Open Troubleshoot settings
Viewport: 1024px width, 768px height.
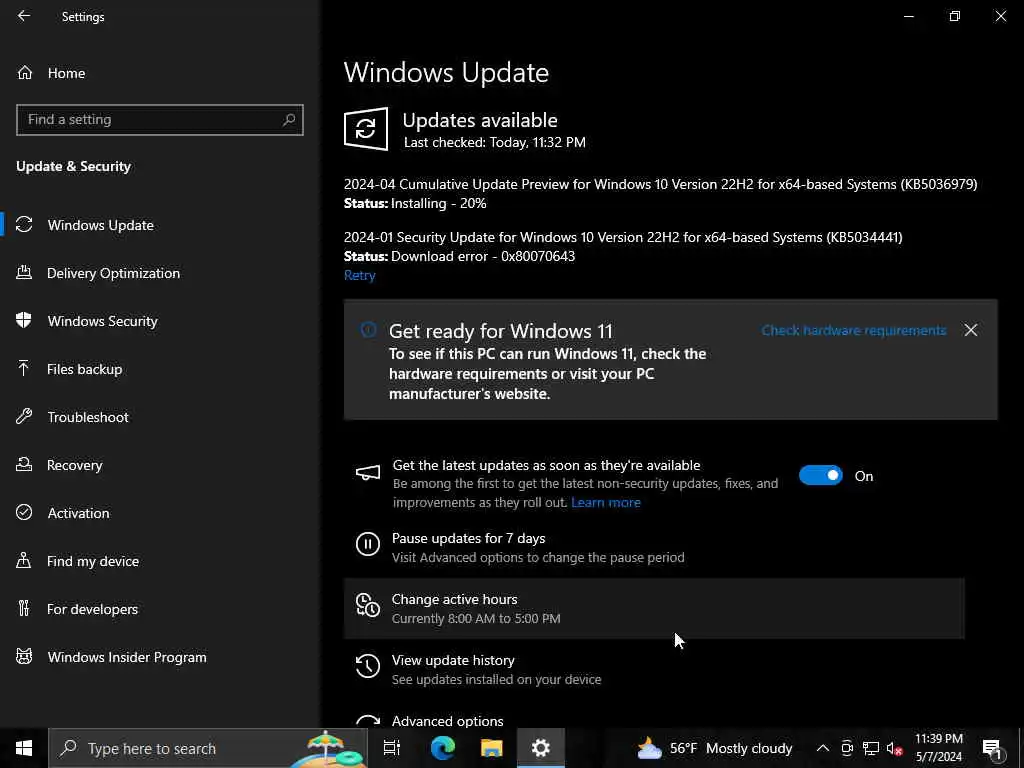(88, 417)
